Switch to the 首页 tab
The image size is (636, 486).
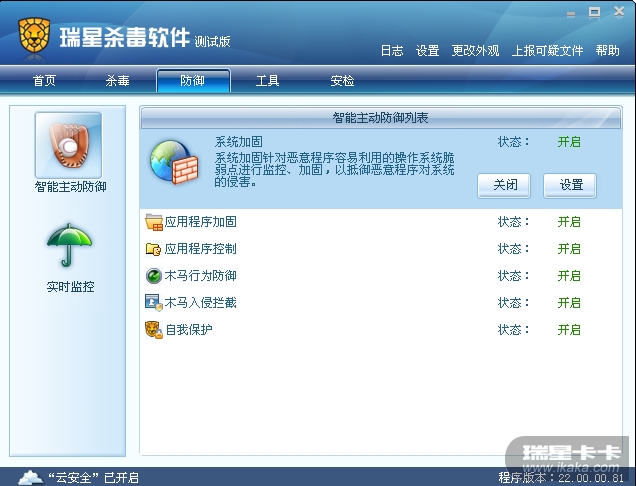[x=44, y=81]
